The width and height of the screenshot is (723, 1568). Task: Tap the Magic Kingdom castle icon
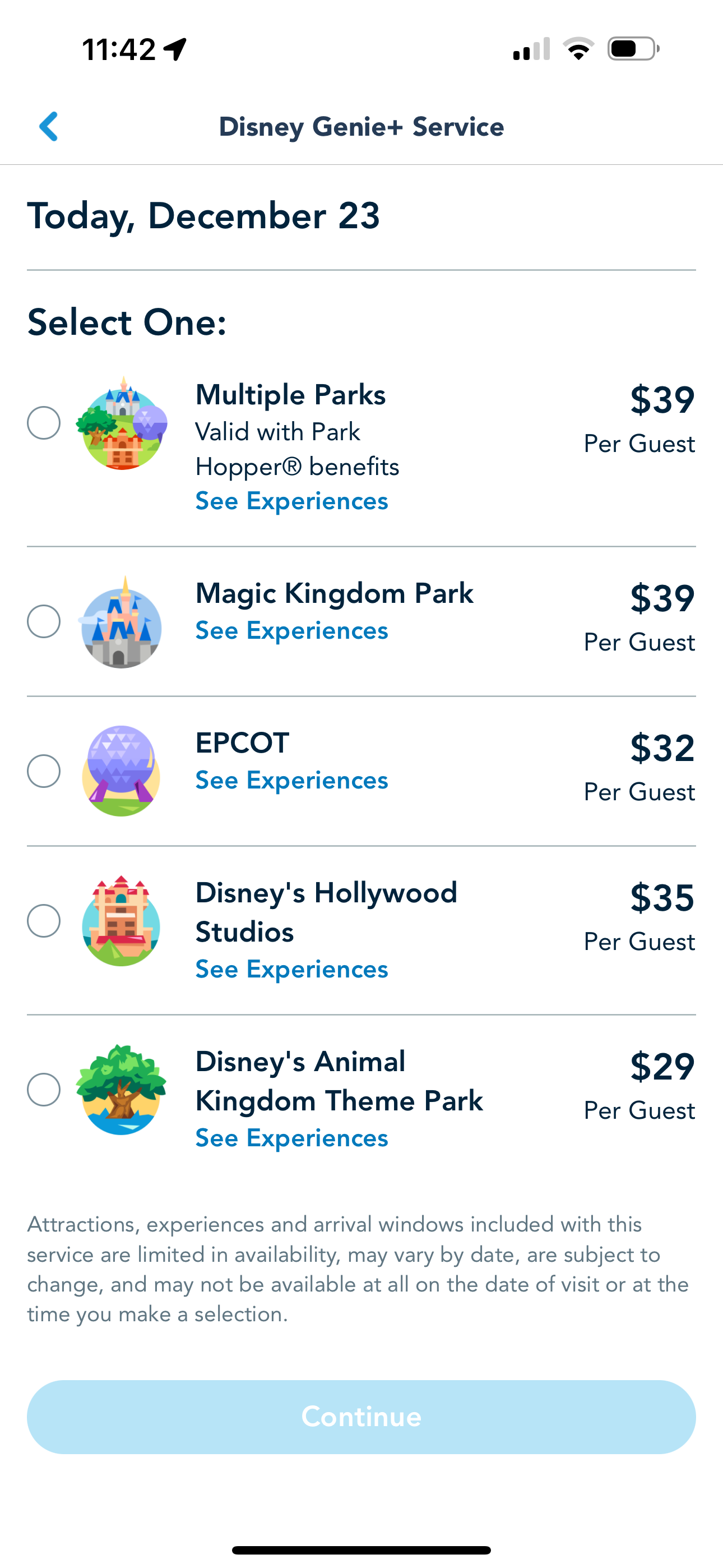click(x=122, y=622)
